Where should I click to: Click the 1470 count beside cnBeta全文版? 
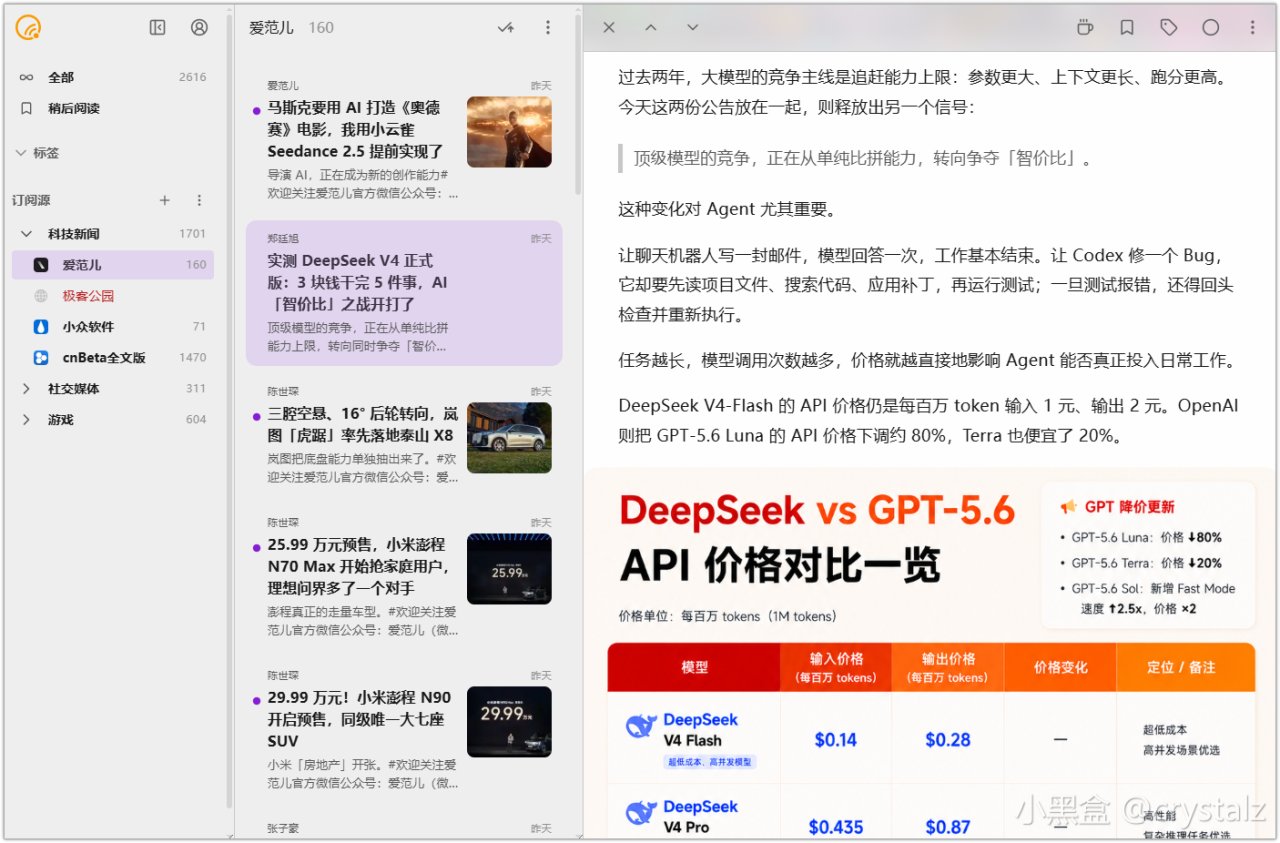(192, 357)
